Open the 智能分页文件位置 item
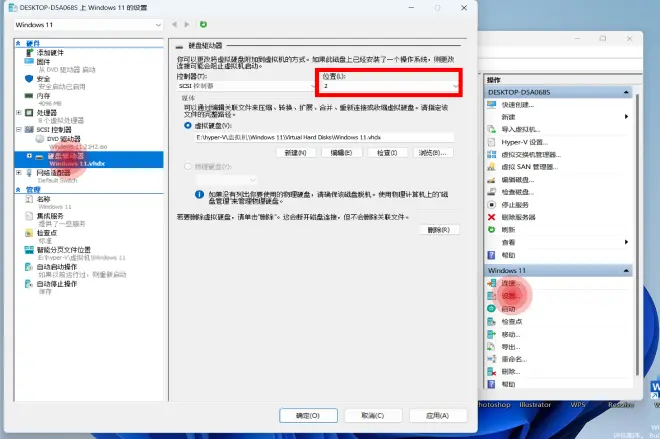This screenshot has height=439, width=660. point(63,250)
